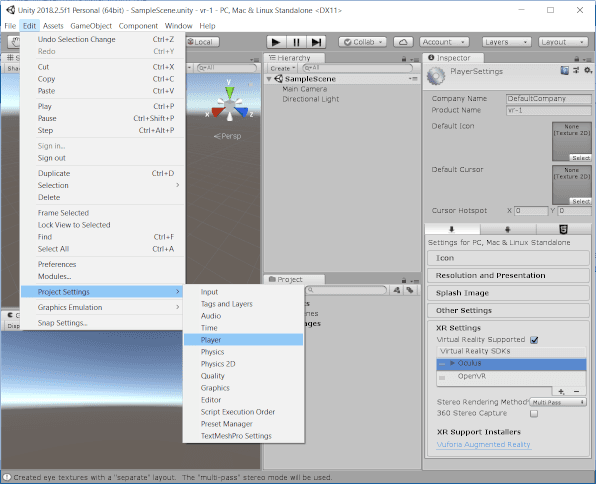Collapse the XR Settings section
Image resolution: width=596 pixels, height=484 pixels.
tap(458, 328)
